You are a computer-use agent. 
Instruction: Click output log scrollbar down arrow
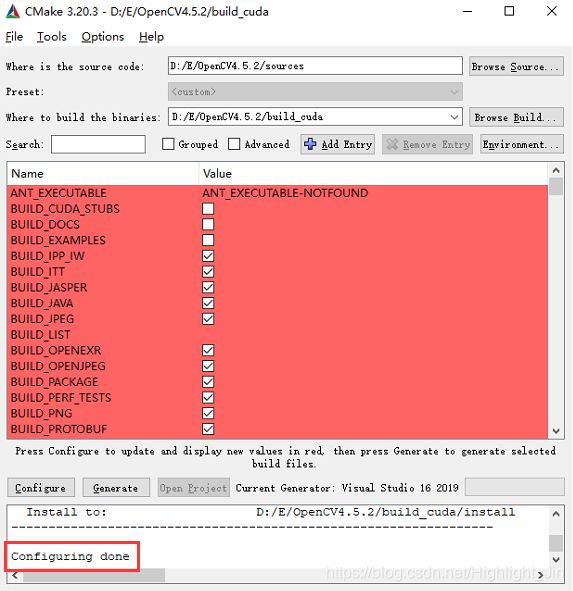556,559
